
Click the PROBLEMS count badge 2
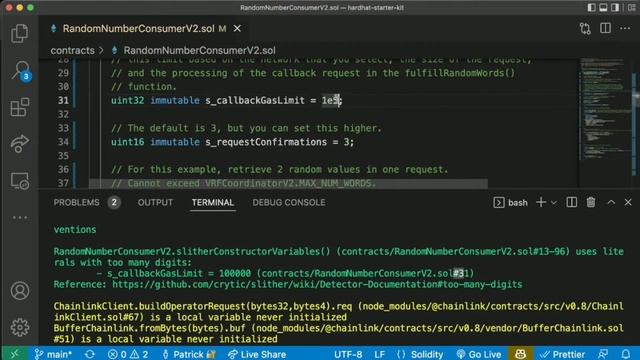tap(114, 202)
